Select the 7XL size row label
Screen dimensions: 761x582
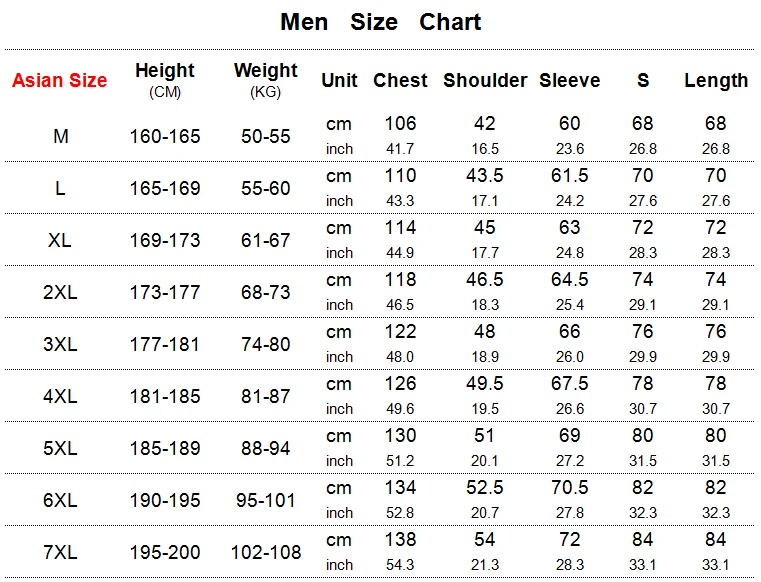[x=60, y=552]
